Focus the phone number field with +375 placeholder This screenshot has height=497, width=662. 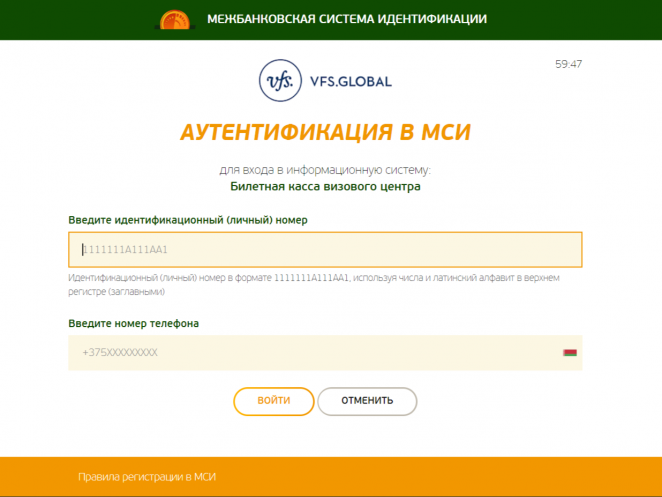pos(310,353)
